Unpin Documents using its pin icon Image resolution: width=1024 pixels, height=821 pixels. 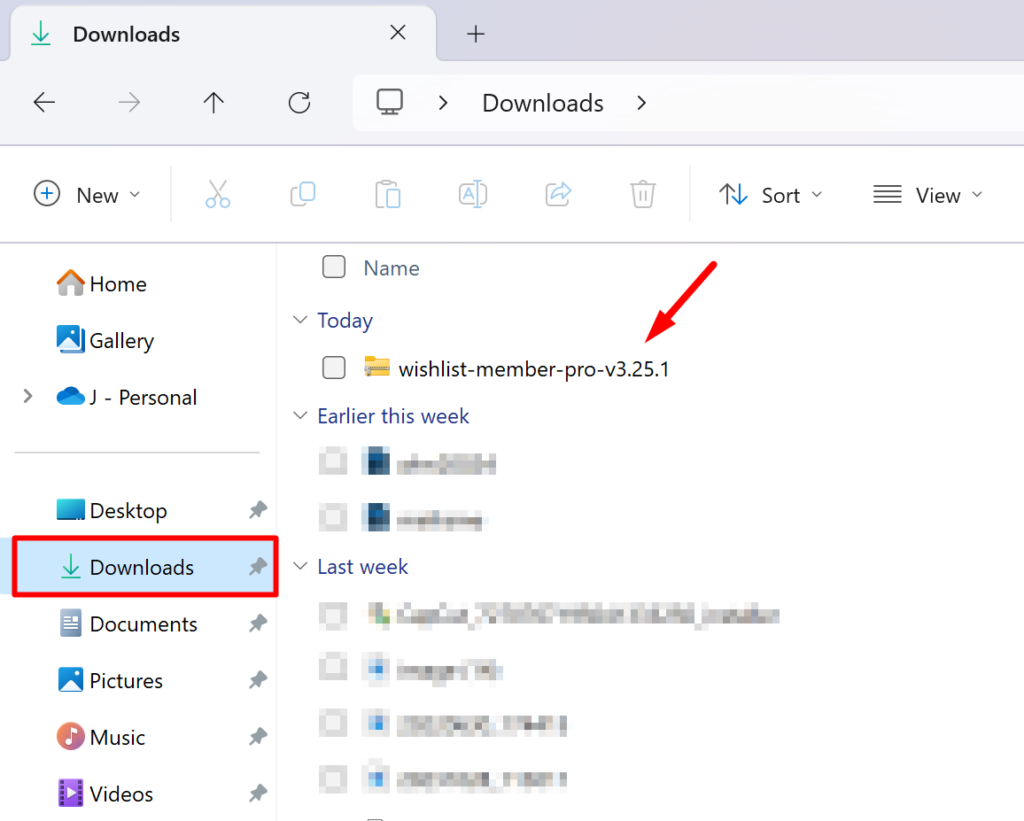tap(258, 623)
